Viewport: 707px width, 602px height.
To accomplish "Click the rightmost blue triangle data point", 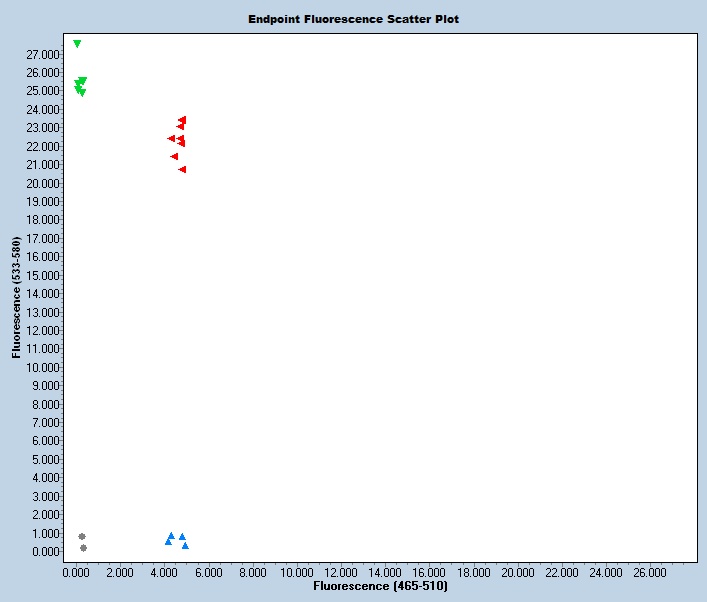I will [186, 545].
